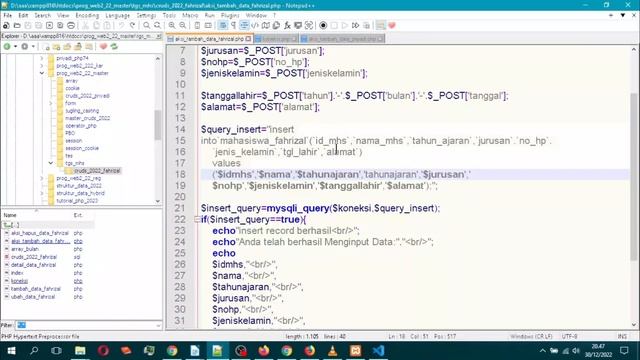Select the master_crudsi_2022 tree folder
Screen dimensions: 640x360
tap(87, 118)
